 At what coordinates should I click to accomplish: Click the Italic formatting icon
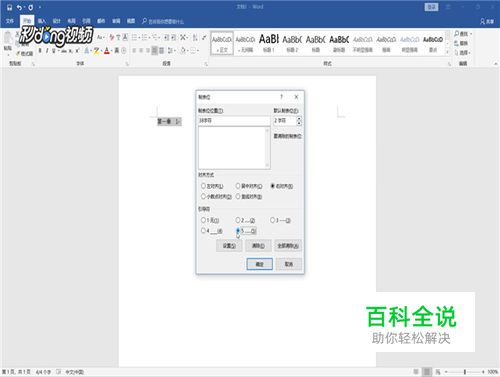click(47, 51)
